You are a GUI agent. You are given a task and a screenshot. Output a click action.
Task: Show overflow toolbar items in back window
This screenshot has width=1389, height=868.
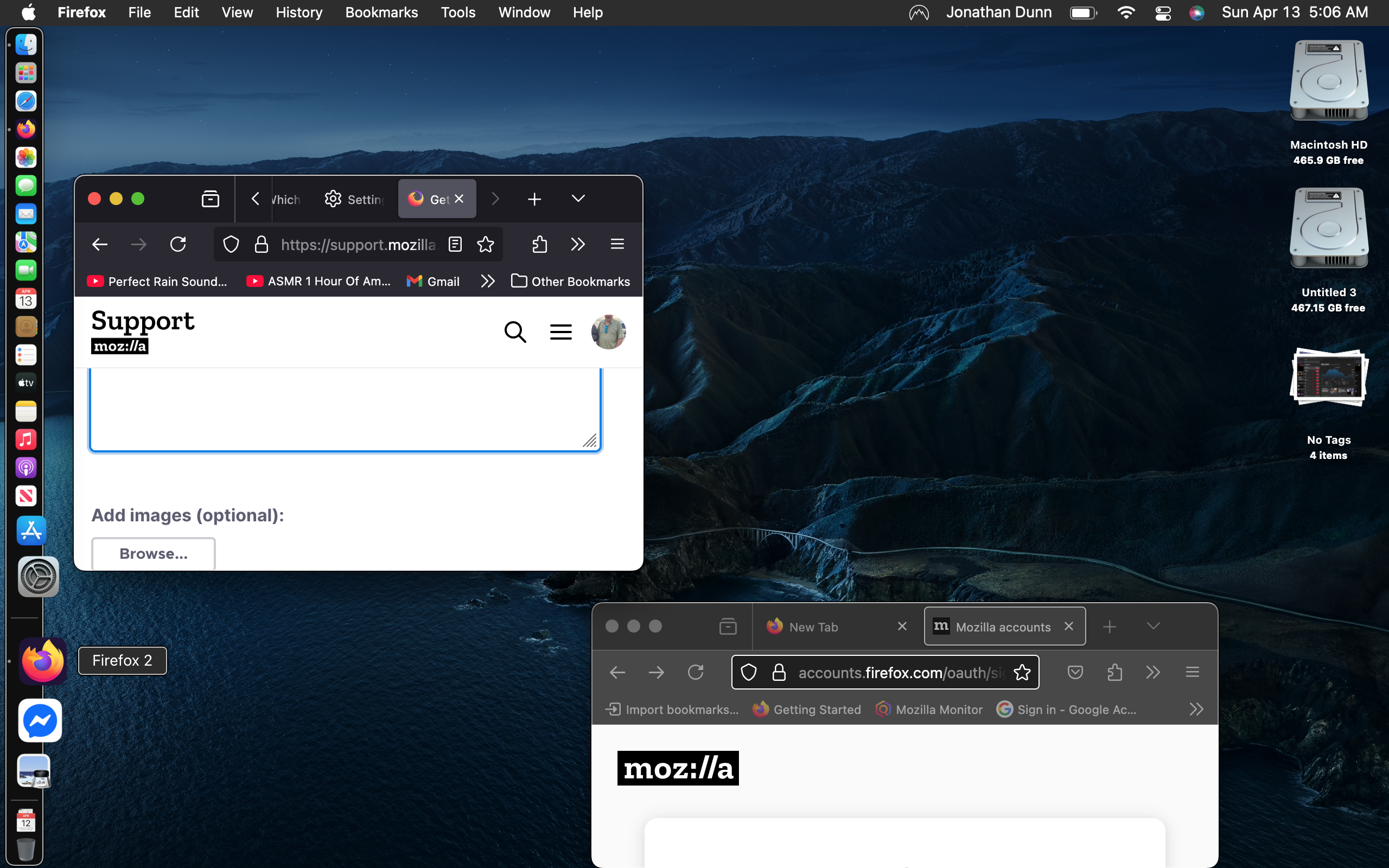coord(1153,672)
